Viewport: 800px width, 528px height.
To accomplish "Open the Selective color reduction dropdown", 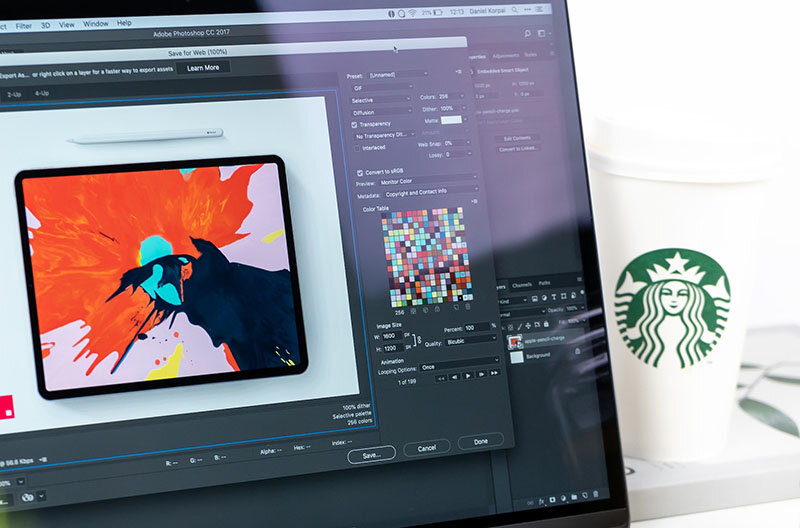I will [x=381, y=100].
